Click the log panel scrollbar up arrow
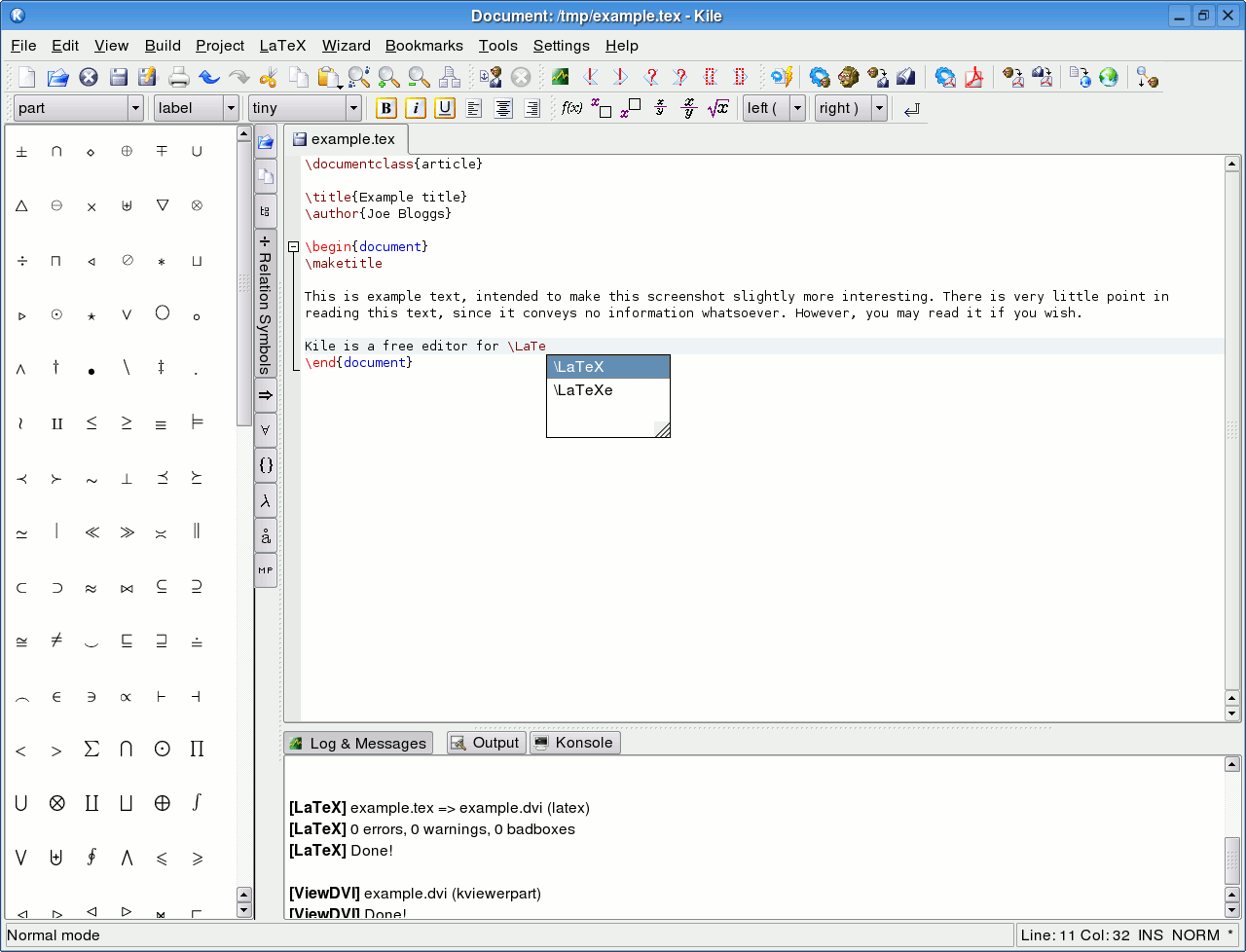 [1232, 765]
